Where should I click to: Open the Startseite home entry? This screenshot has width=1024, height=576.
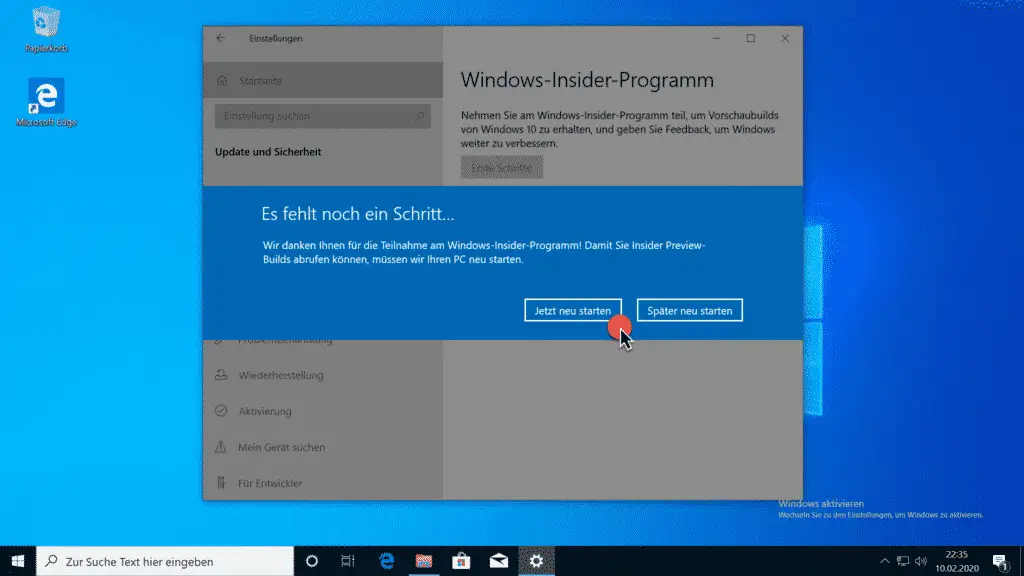pos(323,80)
